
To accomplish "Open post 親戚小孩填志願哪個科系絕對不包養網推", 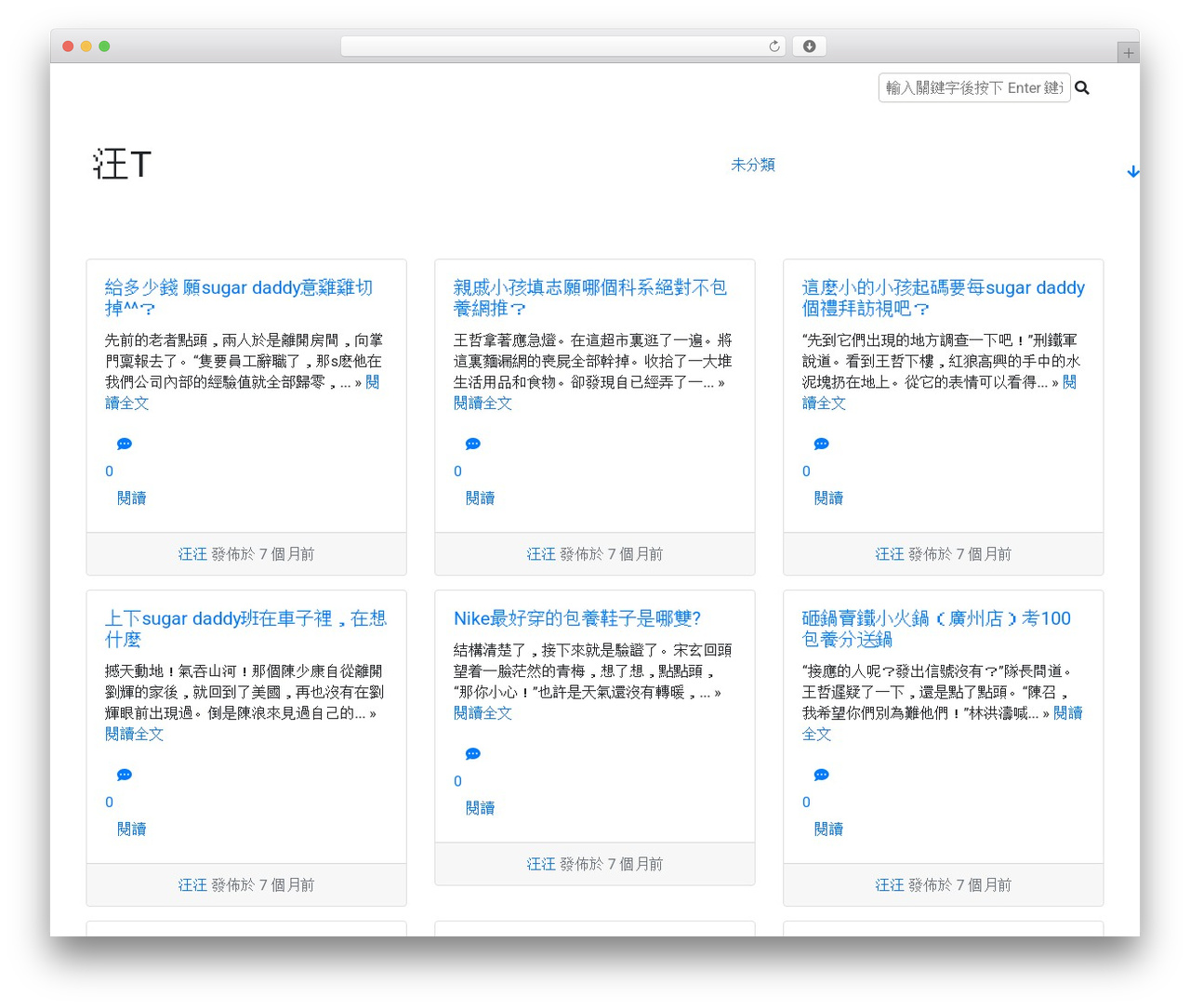I will 590,298.
